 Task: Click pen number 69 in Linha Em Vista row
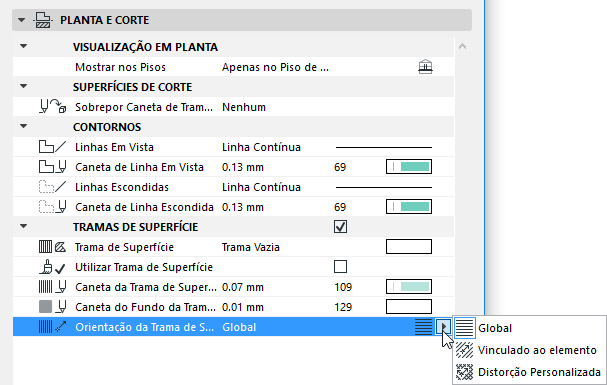[340, 167]
